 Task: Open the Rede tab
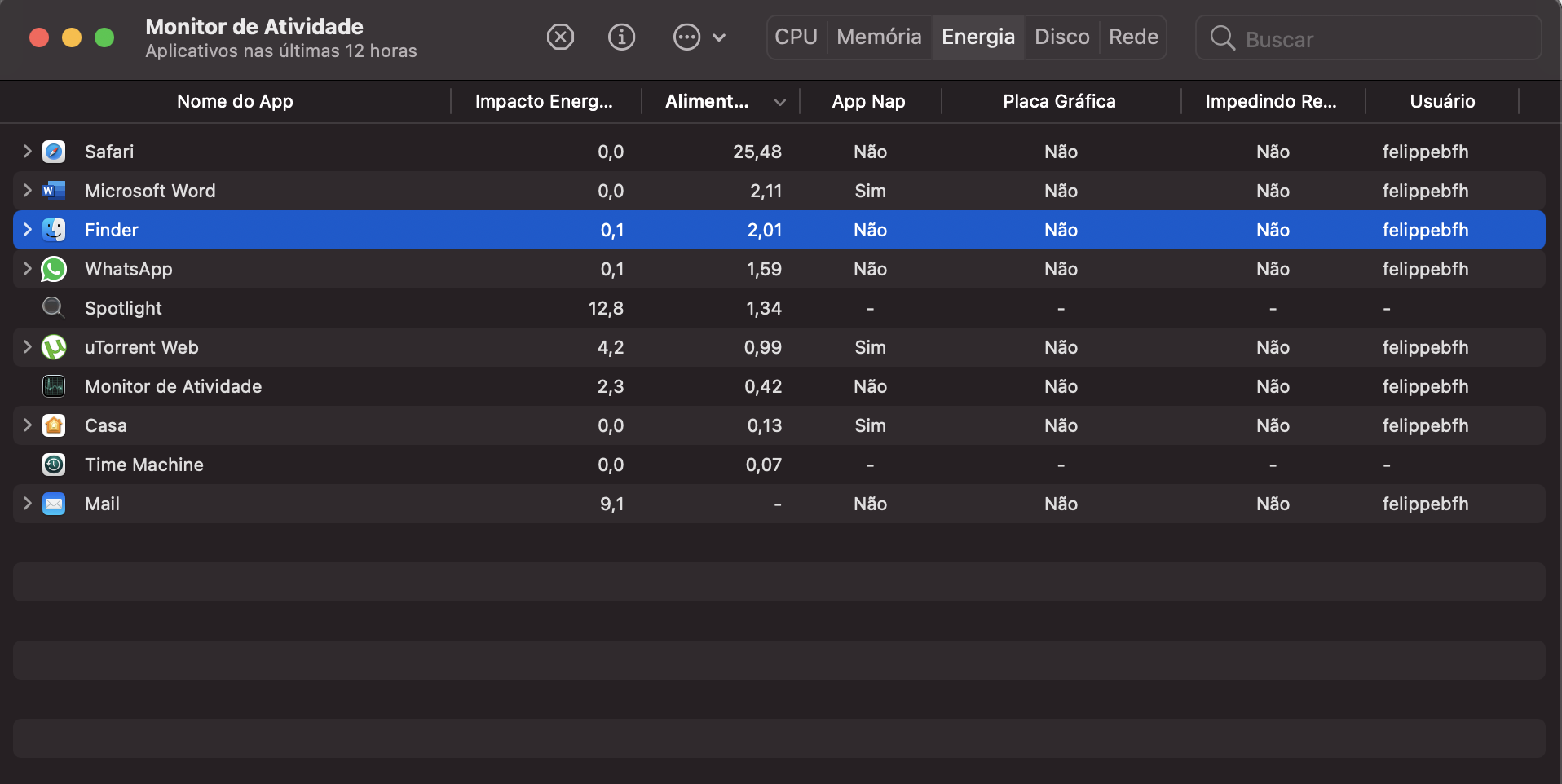coord(1133,37)
